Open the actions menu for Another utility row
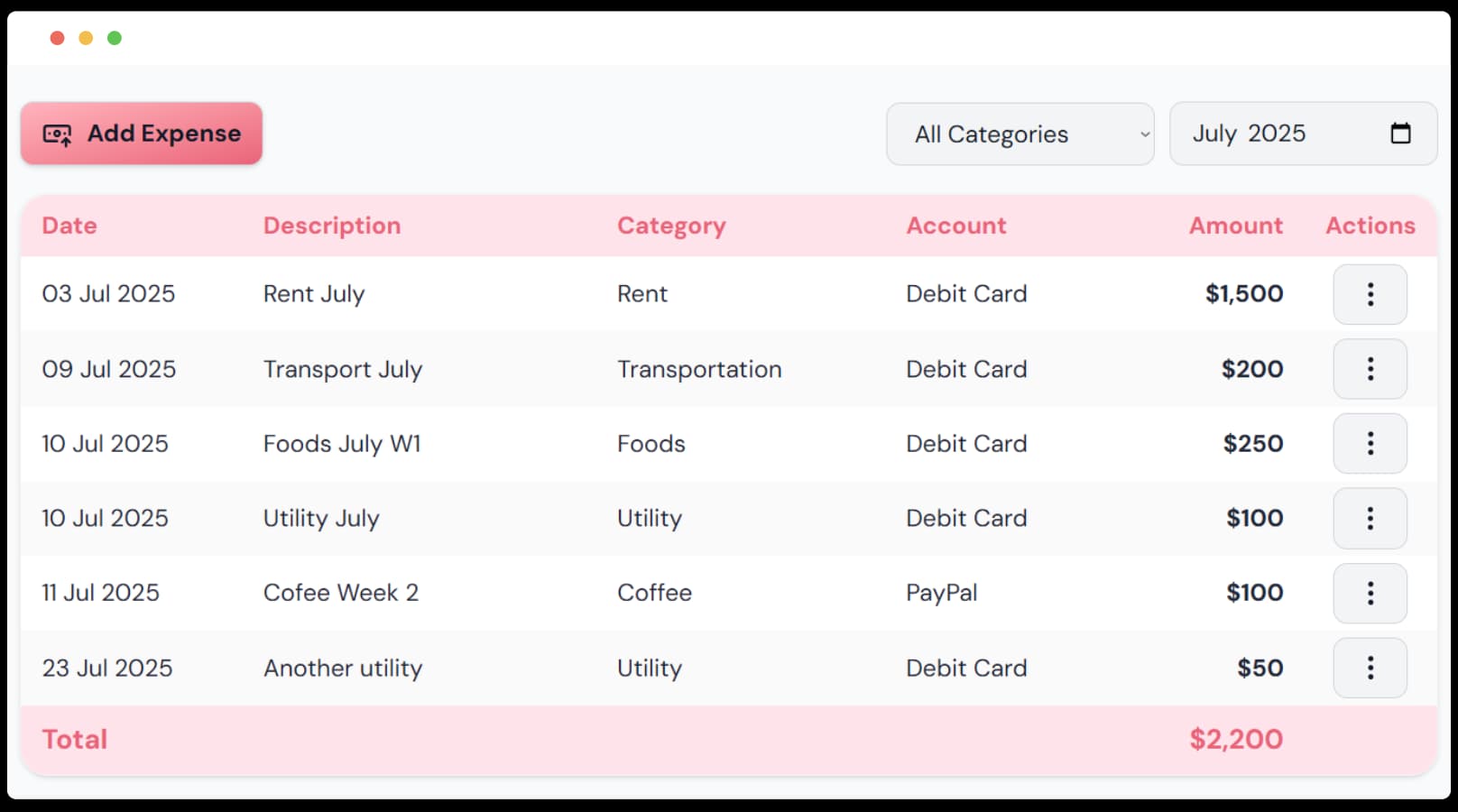 click(1370, 668)
